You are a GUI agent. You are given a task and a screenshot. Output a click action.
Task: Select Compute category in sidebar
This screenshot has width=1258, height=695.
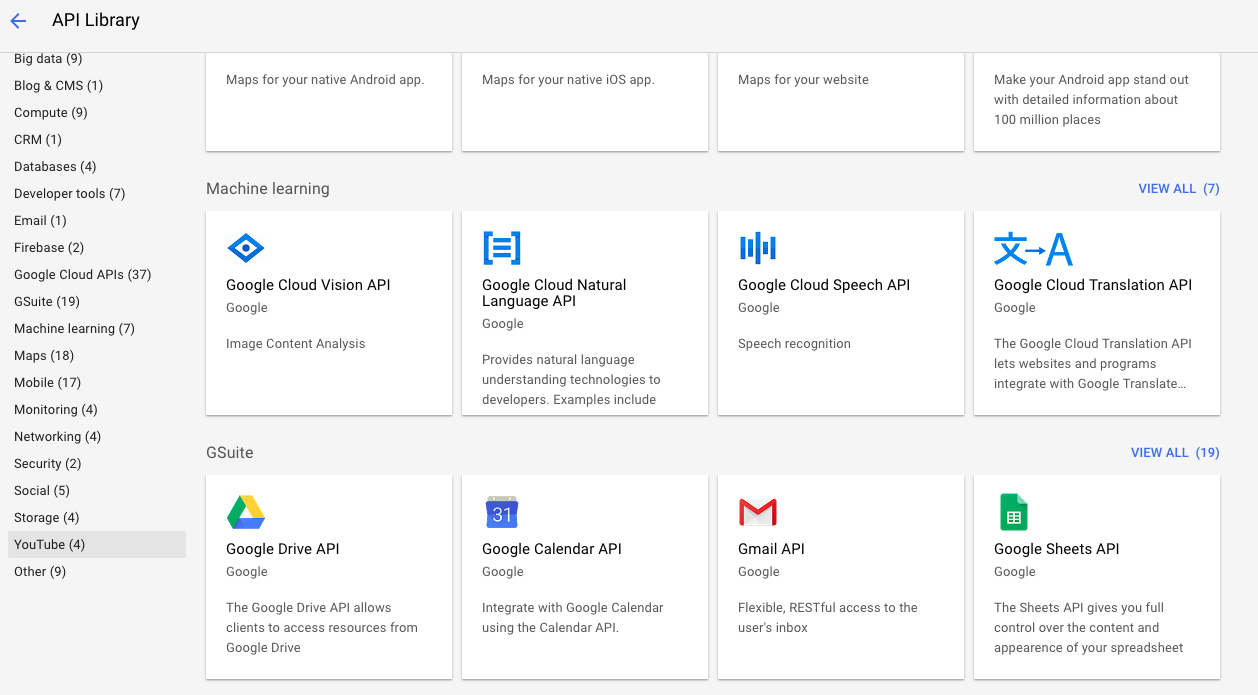pos(51,113)
